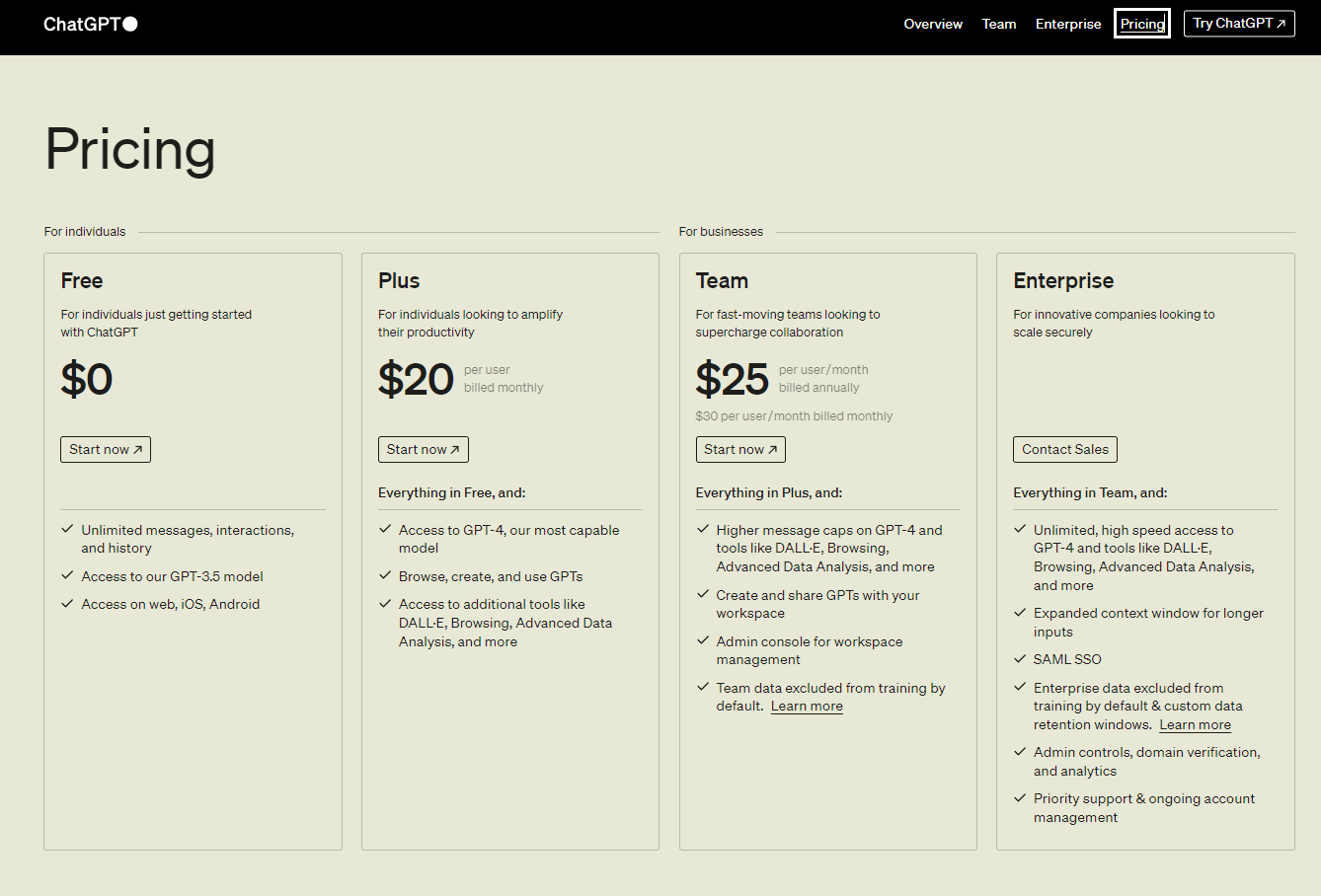Viewport: 1321px width, 896px height.
Task: Open Learn more about Team data training
Action: click(x=807, y=707)
